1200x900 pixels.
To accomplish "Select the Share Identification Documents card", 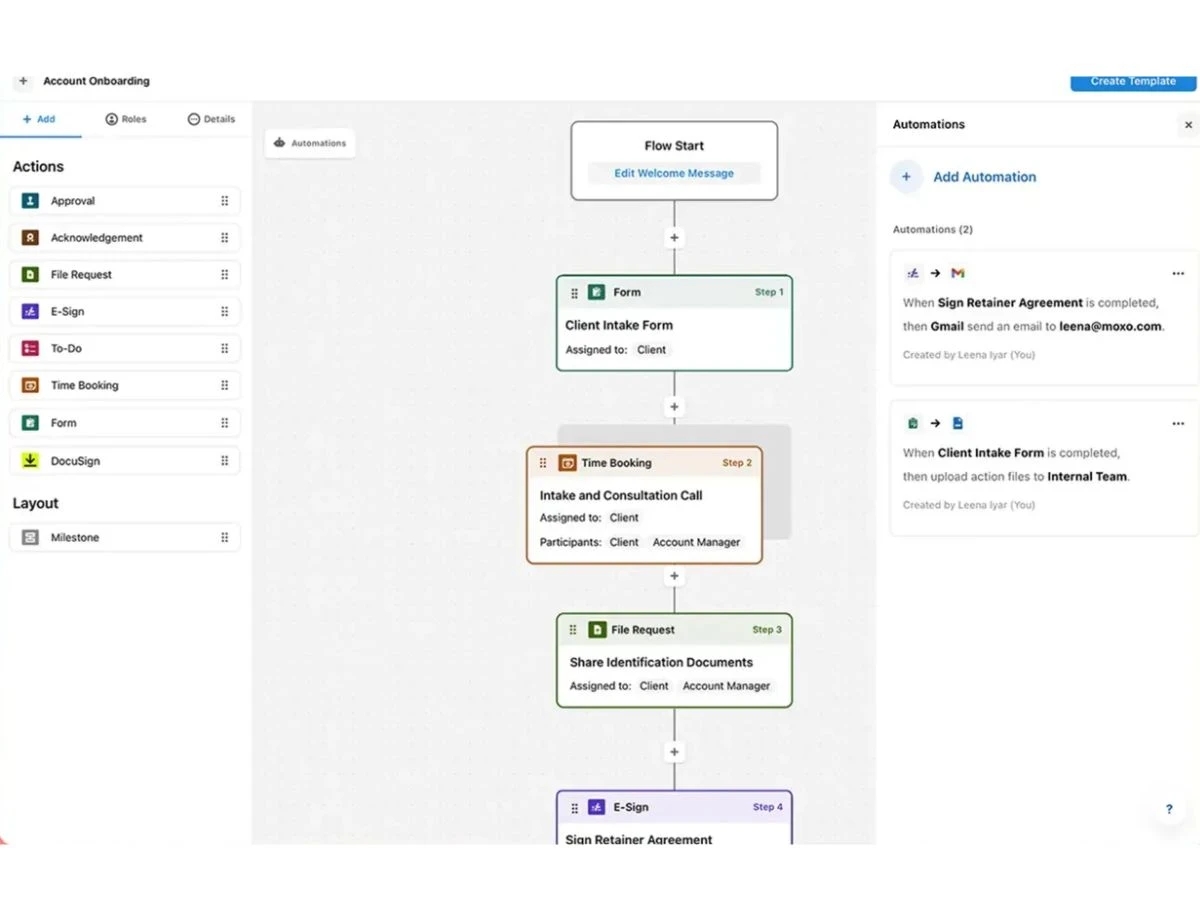I will tap(674, 660).
